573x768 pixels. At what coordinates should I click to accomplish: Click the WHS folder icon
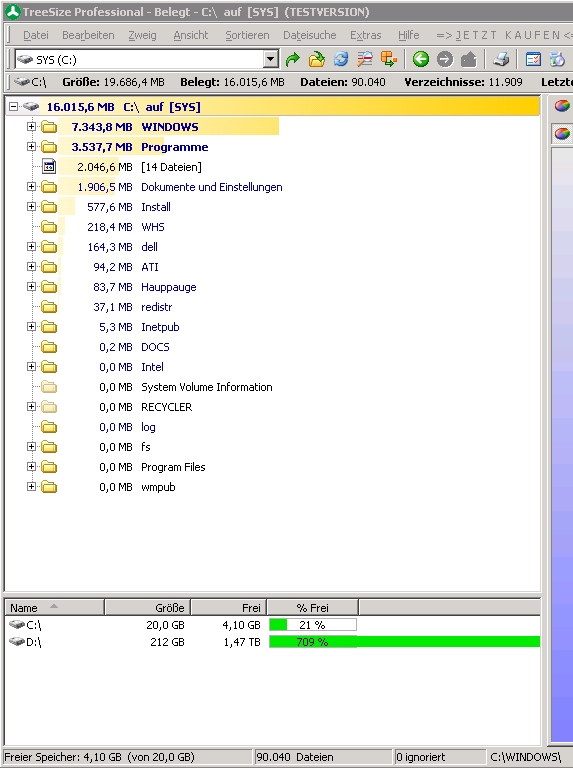point(49,227)
